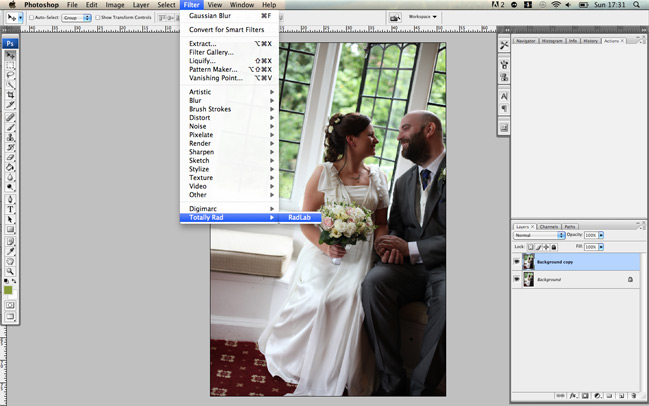
Task: Hide the Background copy layer
Action: tap(517, 262)
